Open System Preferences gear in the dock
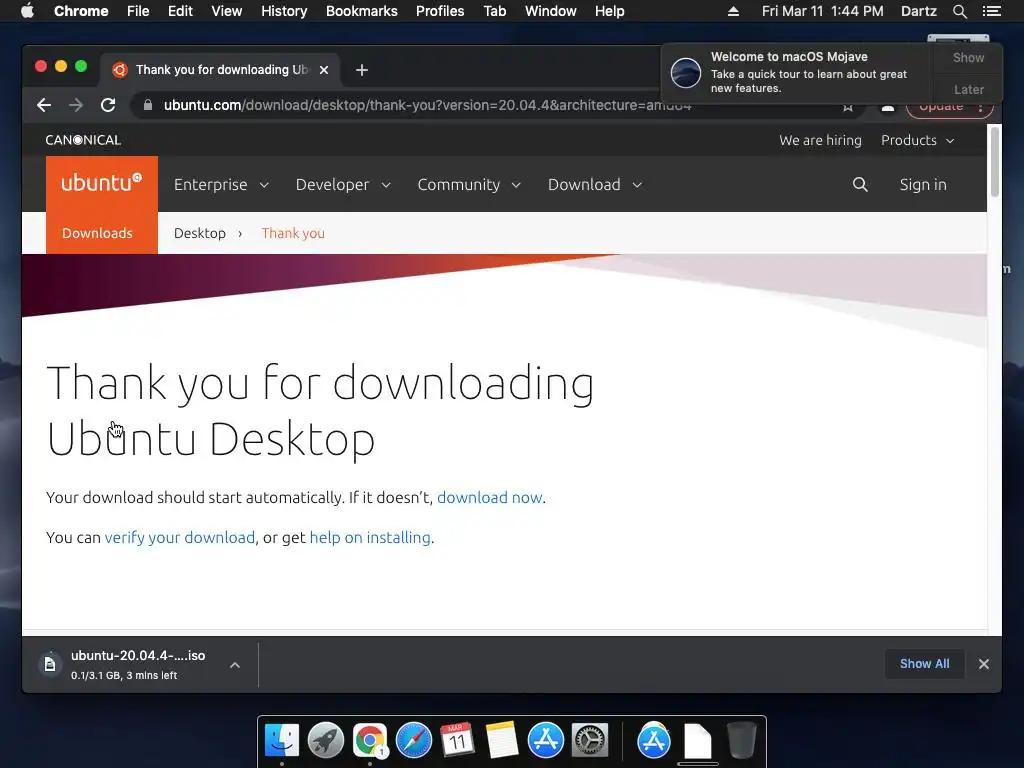Image resolution: width=1024 pixels, height=768 pixels. tap(590, 741)
